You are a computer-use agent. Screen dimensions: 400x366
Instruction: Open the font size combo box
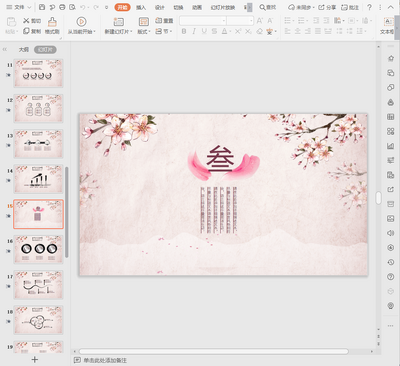pyautogui.click(x=240, y=21)
